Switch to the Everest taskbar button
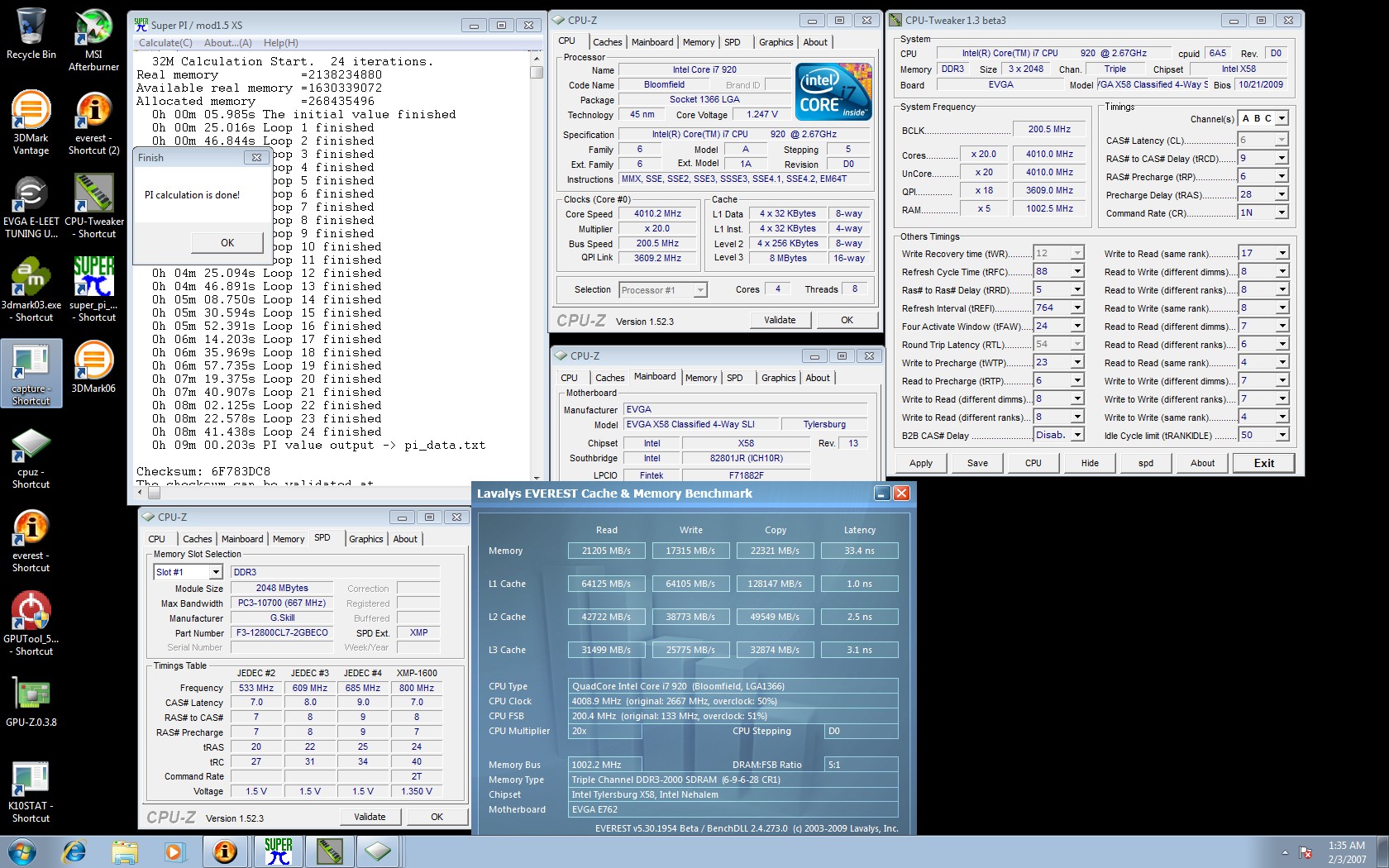Image resolution: width=1389 pixels, height=868 pixels. (225, 851)
